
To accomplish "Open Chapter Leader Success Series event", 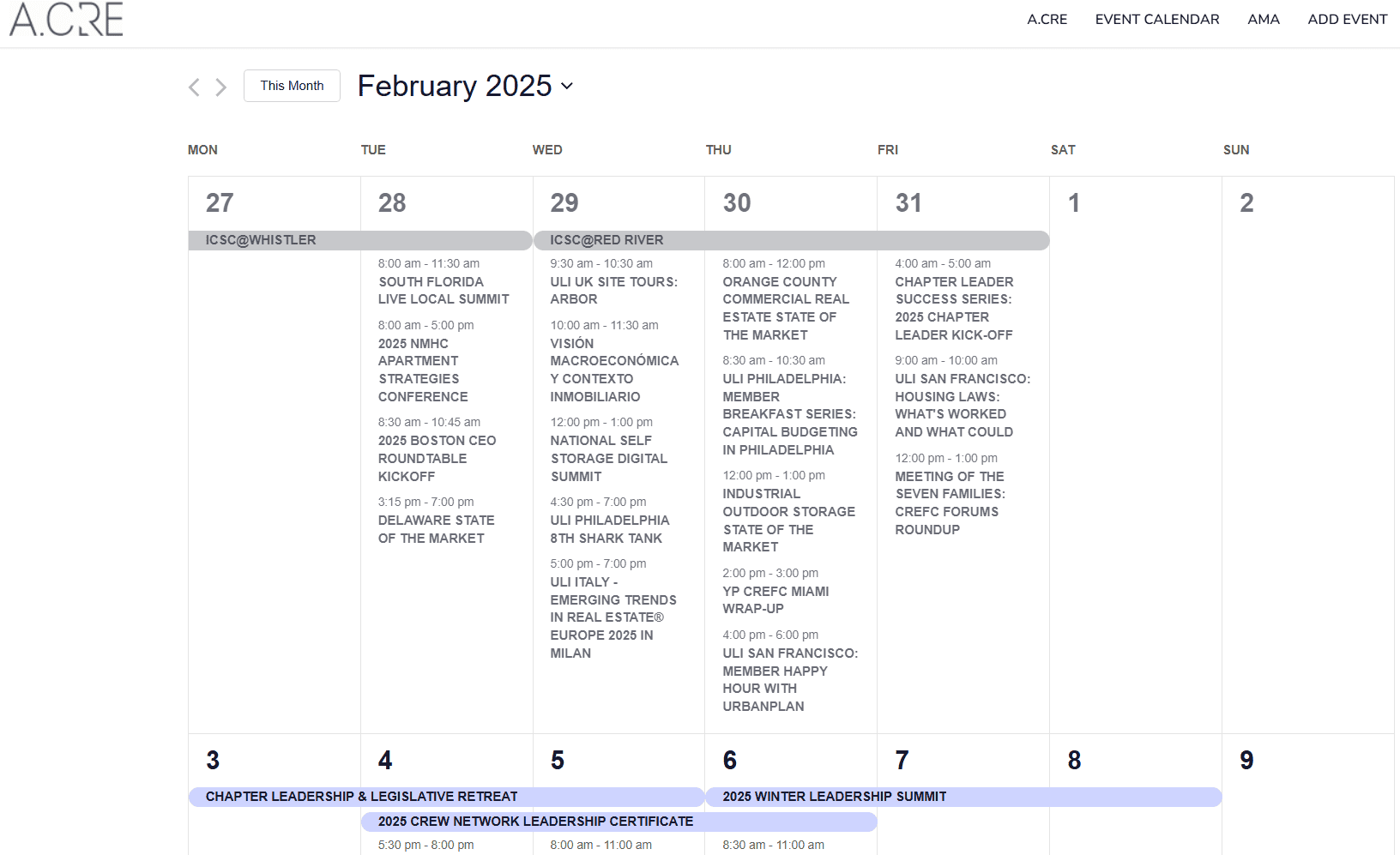I will (954, 308).
